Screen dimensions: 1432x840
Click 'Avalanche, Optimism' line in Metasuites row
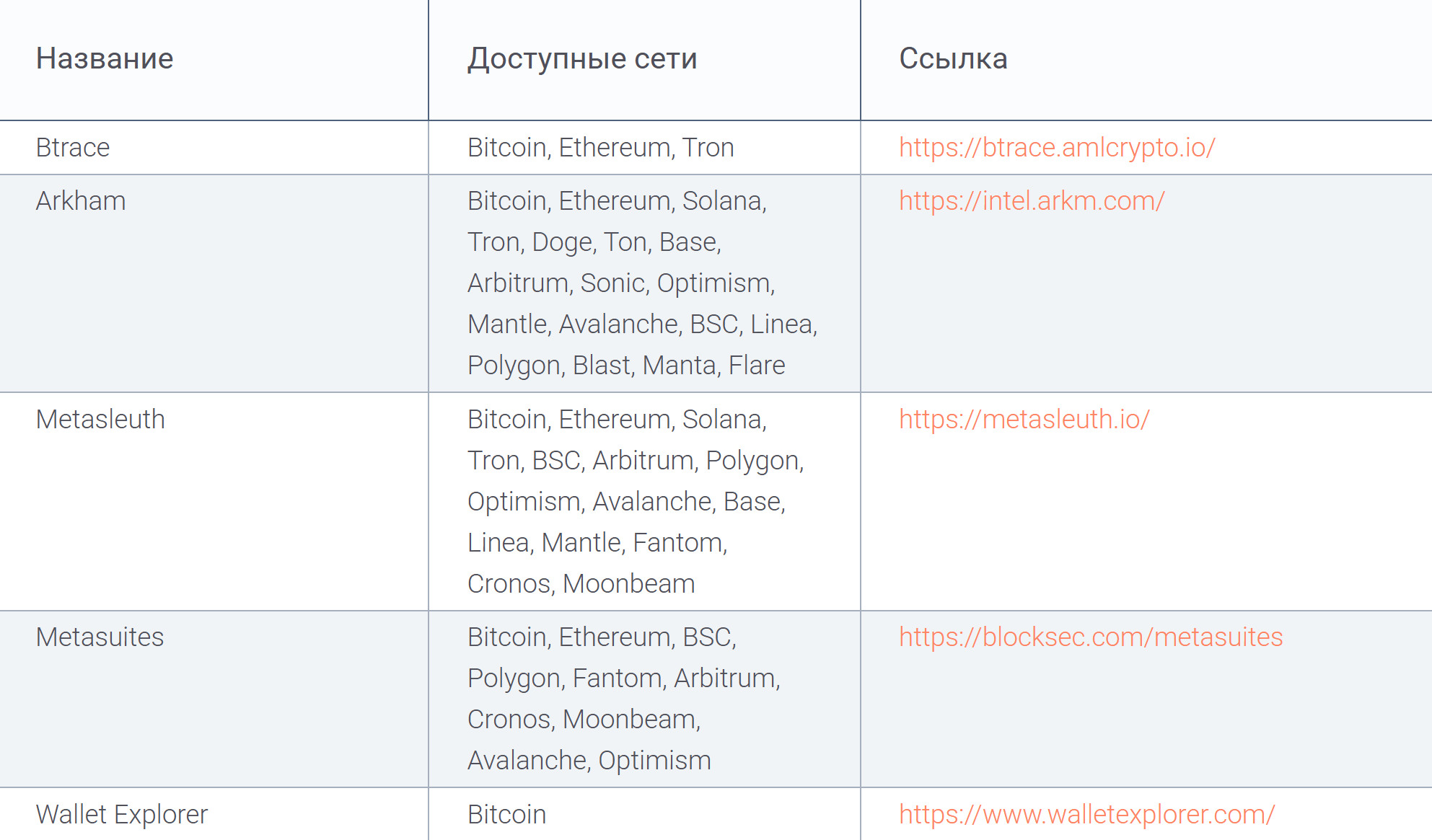coord(589,761)
